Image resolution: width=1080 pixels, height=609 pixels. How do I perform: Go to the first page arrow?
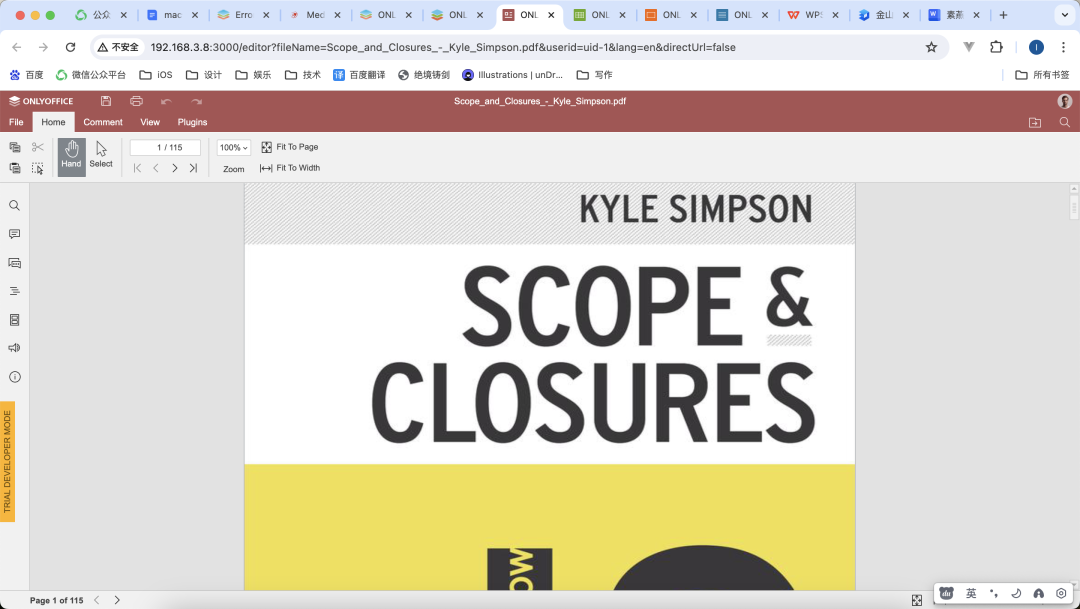[x=137, y=168]
